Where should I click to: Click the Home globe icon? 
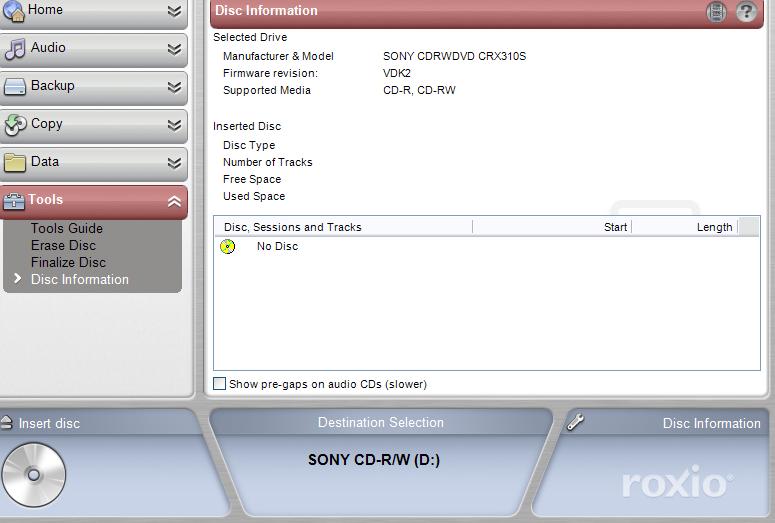(14, 11)
